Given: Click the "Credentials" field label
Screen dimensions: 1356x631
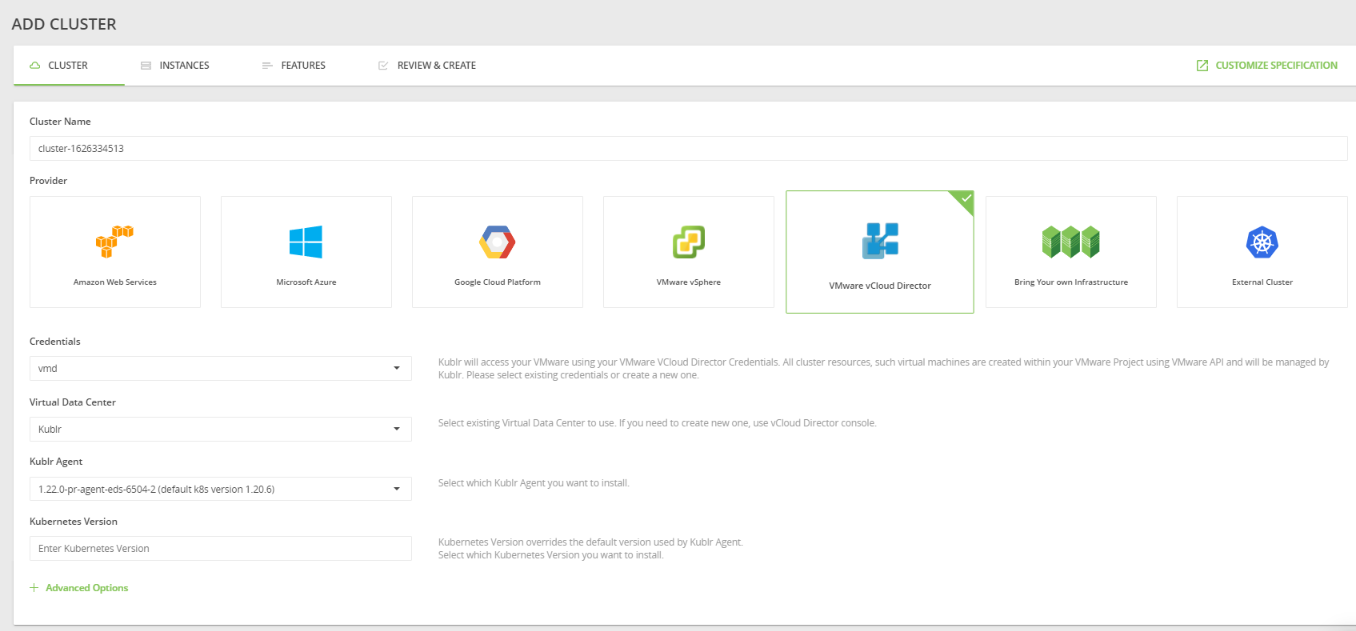Looking at the screenshot, I should 55,341.
